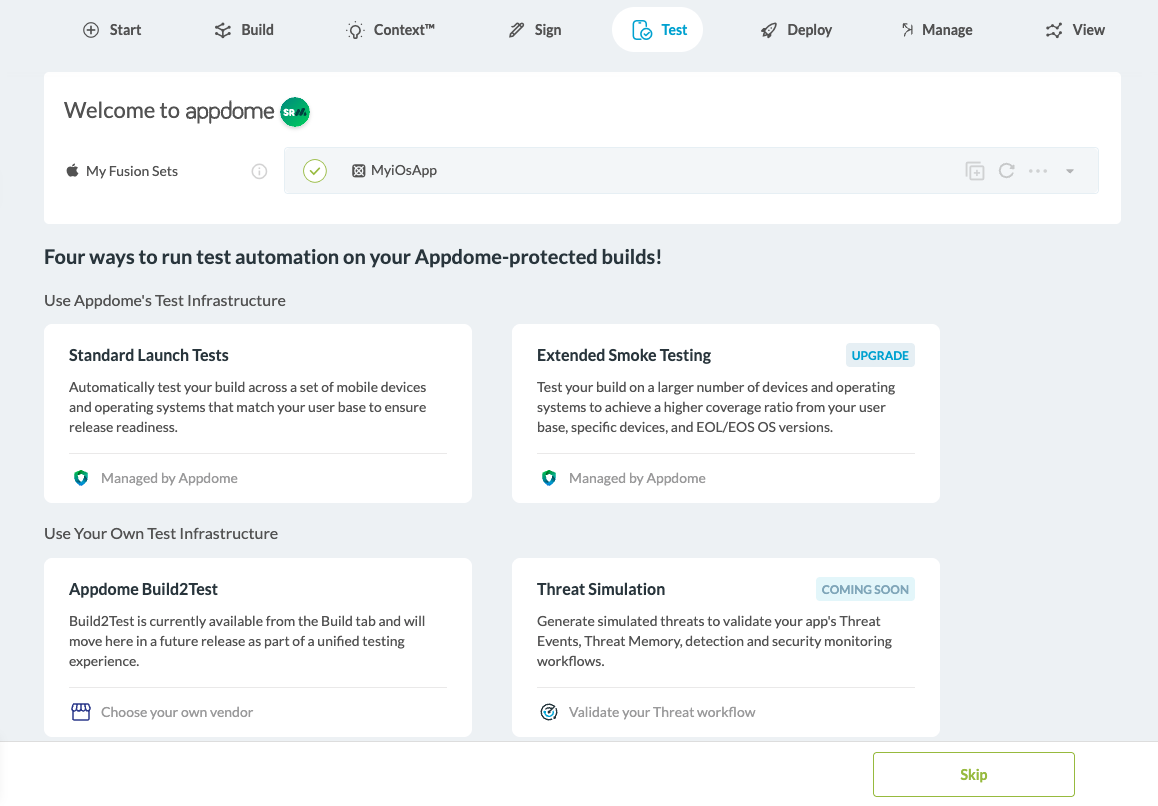This screenshot has height=806, width=1158.
Task: Click shield icon in Standard Launch Tests card
Action: point(81,478)
